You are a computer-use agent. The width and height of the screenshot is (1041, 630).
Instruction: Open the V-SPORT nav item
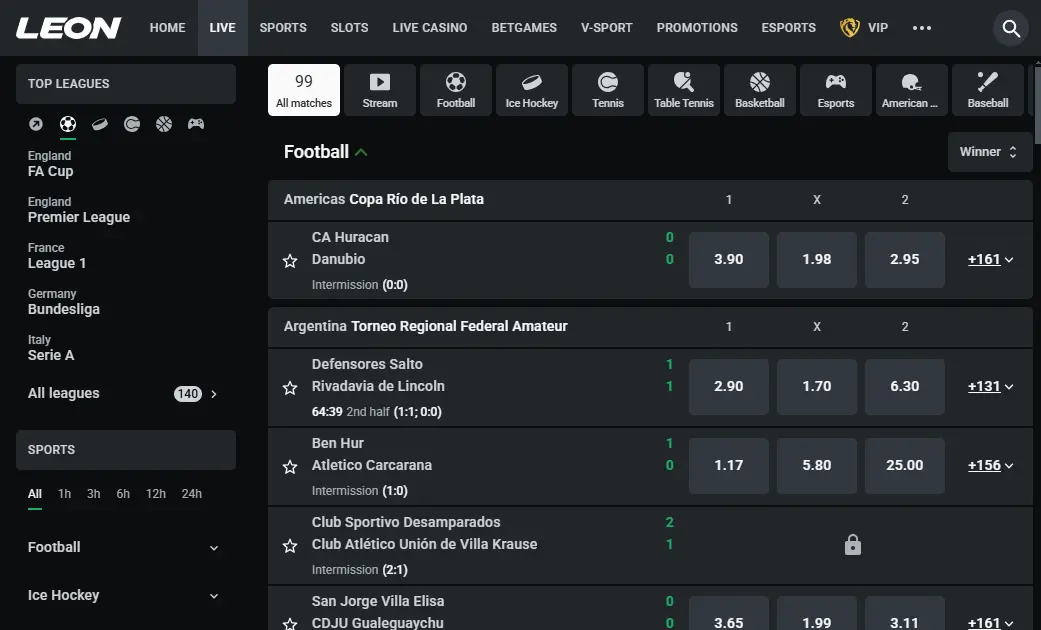click(606, 28)
